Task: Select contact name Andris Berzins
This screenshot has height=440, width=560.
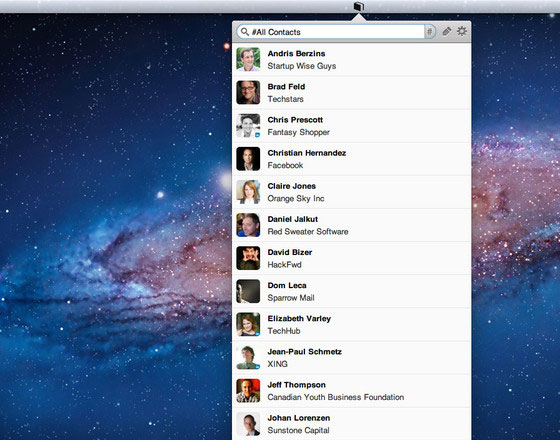Action: tap(296, 54)
